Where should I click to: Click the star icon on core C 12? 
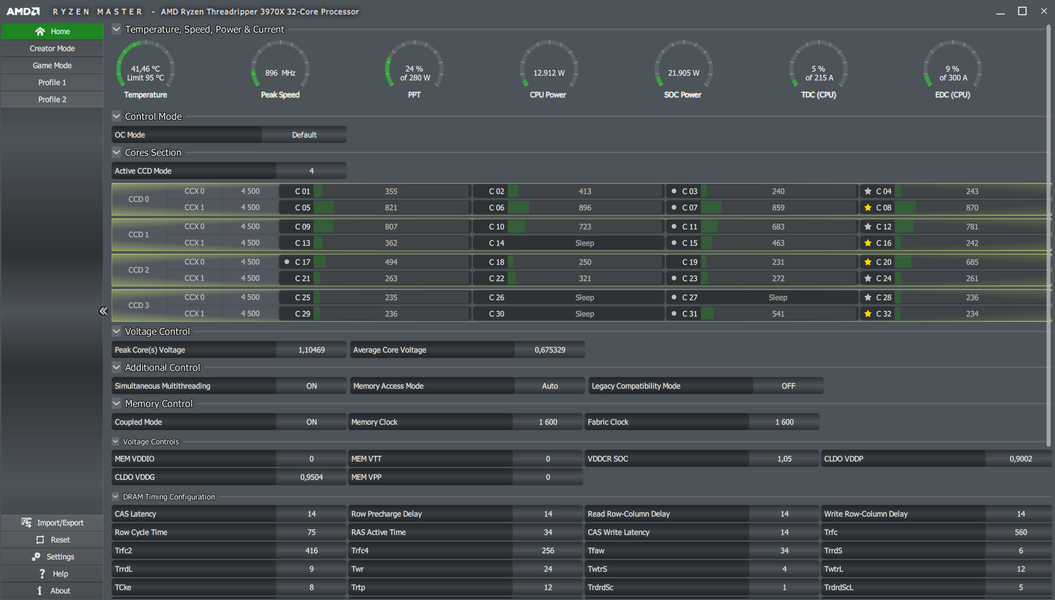point(868,227)
